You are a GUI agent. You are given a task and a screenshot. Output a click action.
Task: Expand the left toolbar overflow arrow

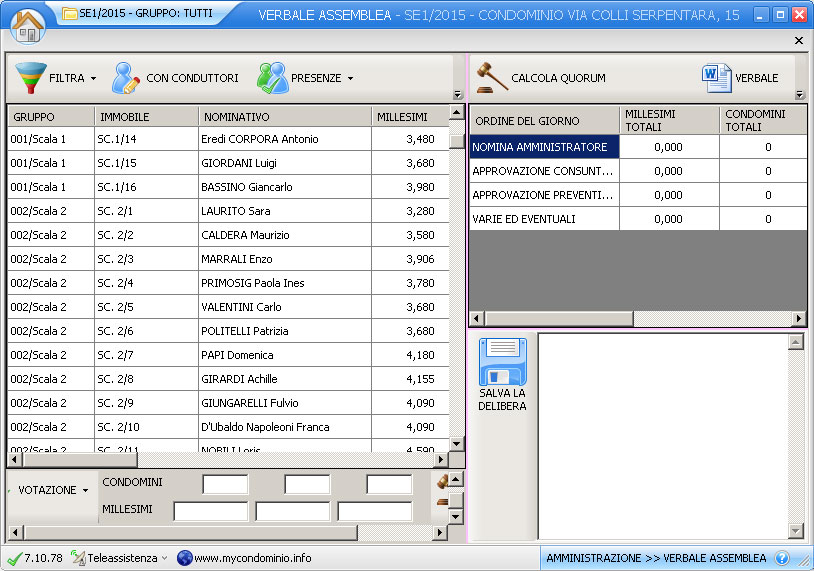[457, 95]
